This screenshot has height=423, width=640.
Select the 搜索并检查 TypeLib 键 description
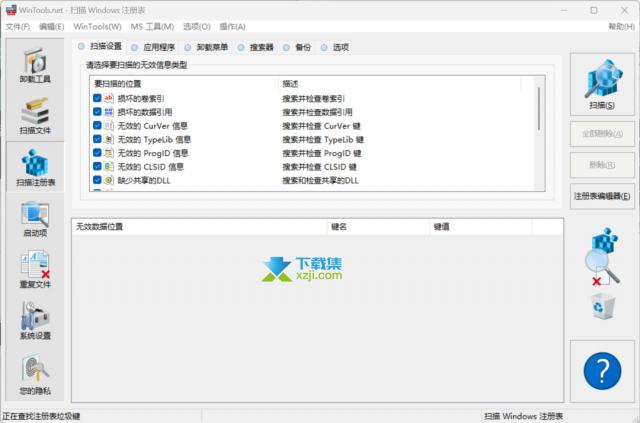(x=323, y=140)
